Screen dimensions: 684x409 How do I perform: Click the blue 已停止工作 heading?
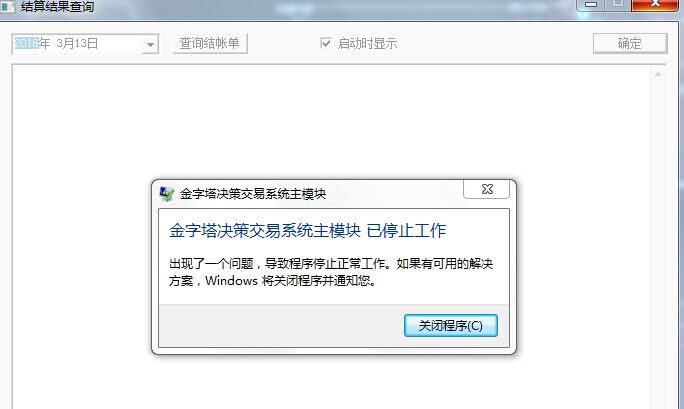[x=406, y=230]
